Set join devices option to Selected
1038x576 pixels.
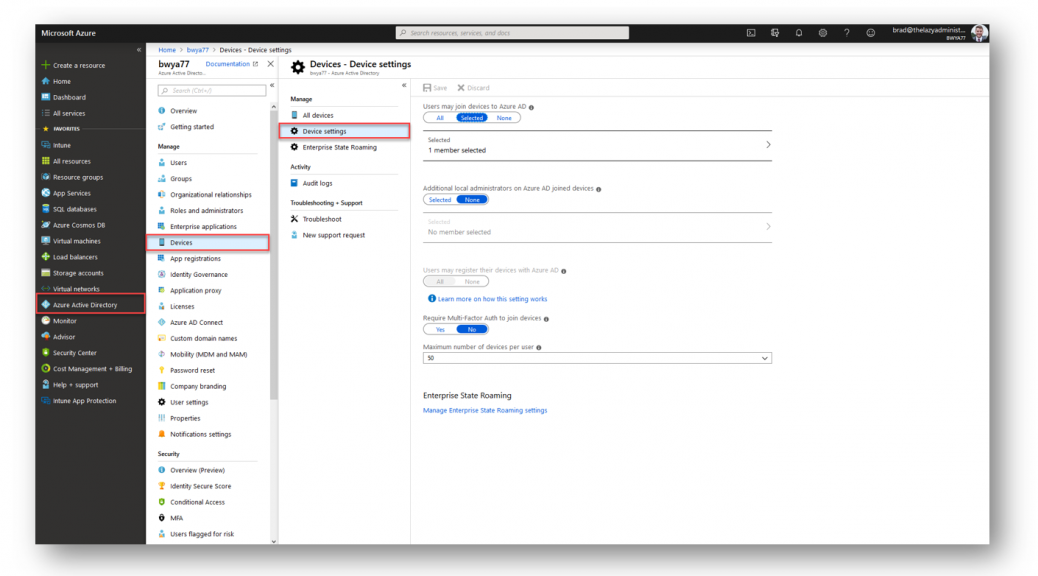coord(471,118)
